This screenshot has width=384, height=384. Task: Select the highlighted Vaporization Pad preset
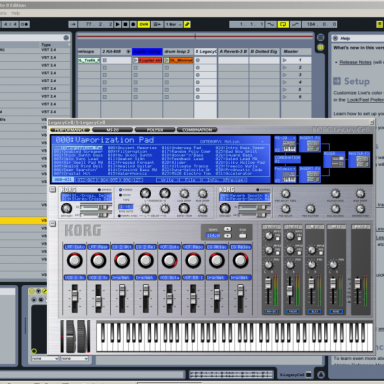[78, 148]
